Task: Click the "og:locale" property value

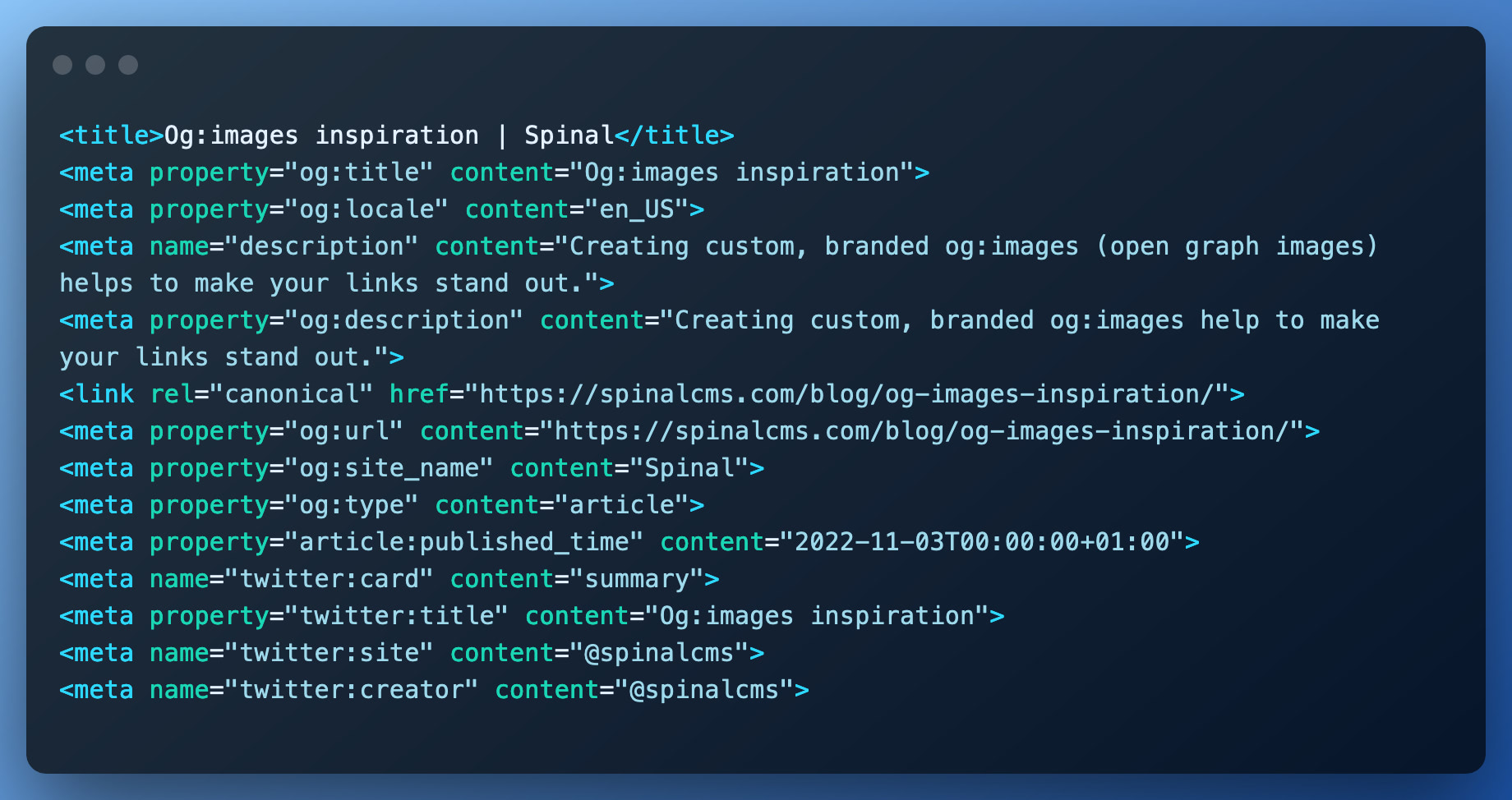Action: [x=366, y=209]
